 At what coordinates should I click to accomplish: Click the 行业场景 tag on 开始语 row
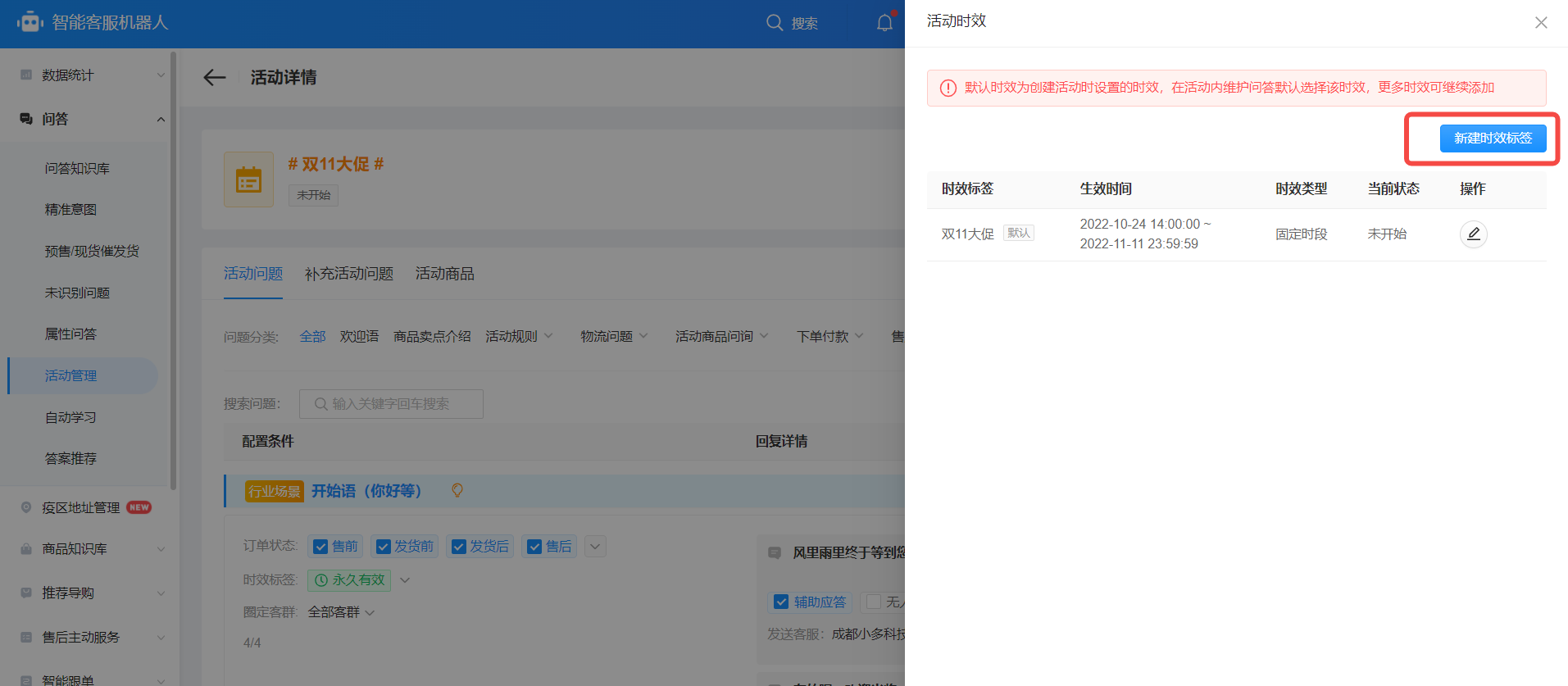click(x=275, y=491)
